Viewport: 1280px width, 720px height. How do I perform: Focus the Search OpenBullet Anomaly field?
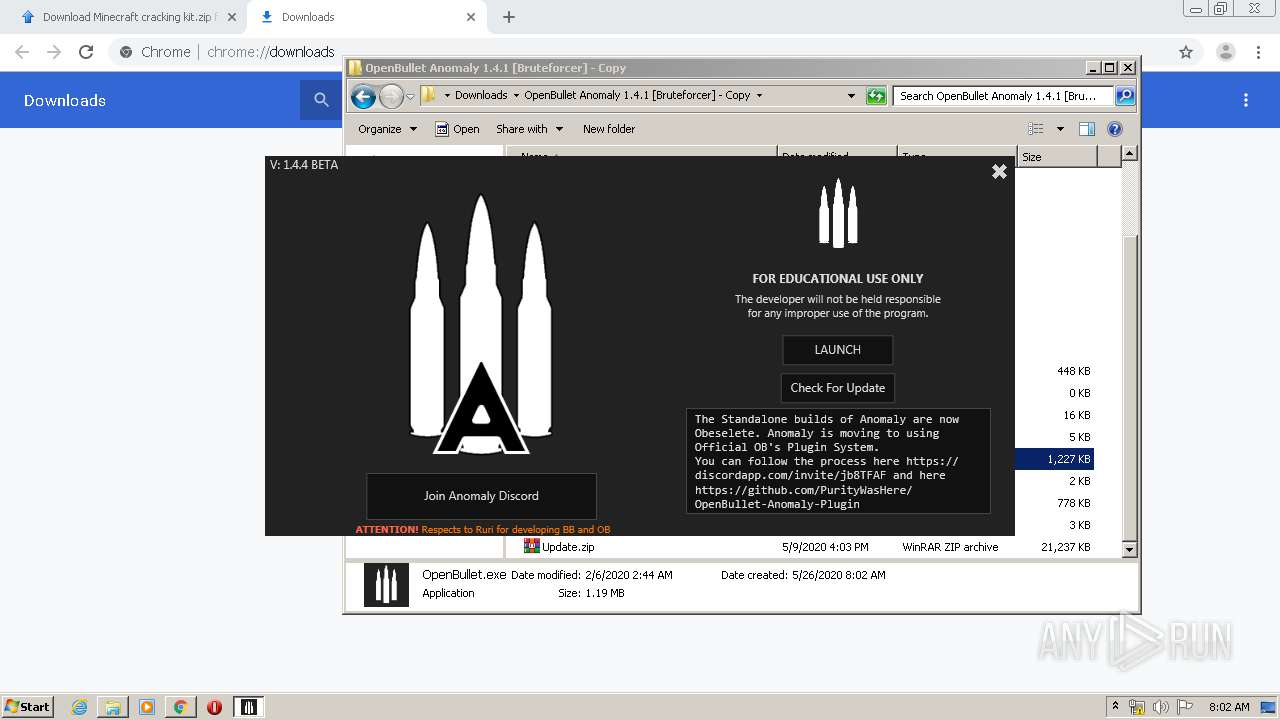pos(1003,96)
